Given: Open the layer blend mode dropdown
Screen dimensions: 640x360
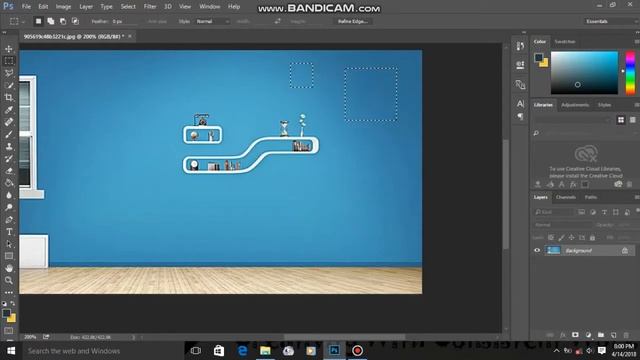Looking at the screenshot, I should pyautogui.click(x=562, y=225).
